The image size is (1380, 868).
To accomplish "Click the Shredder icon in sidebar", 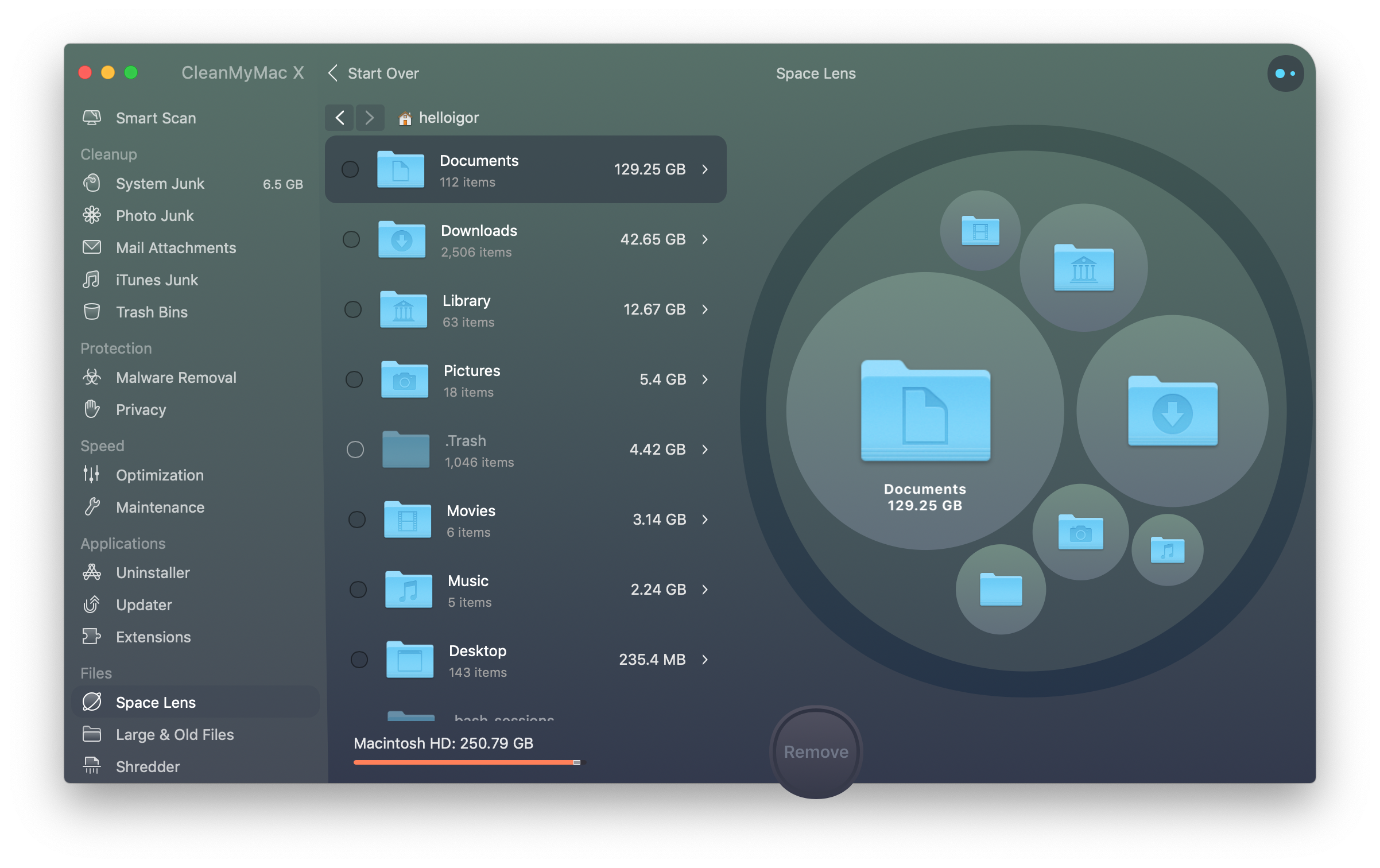I will point(92,766).
